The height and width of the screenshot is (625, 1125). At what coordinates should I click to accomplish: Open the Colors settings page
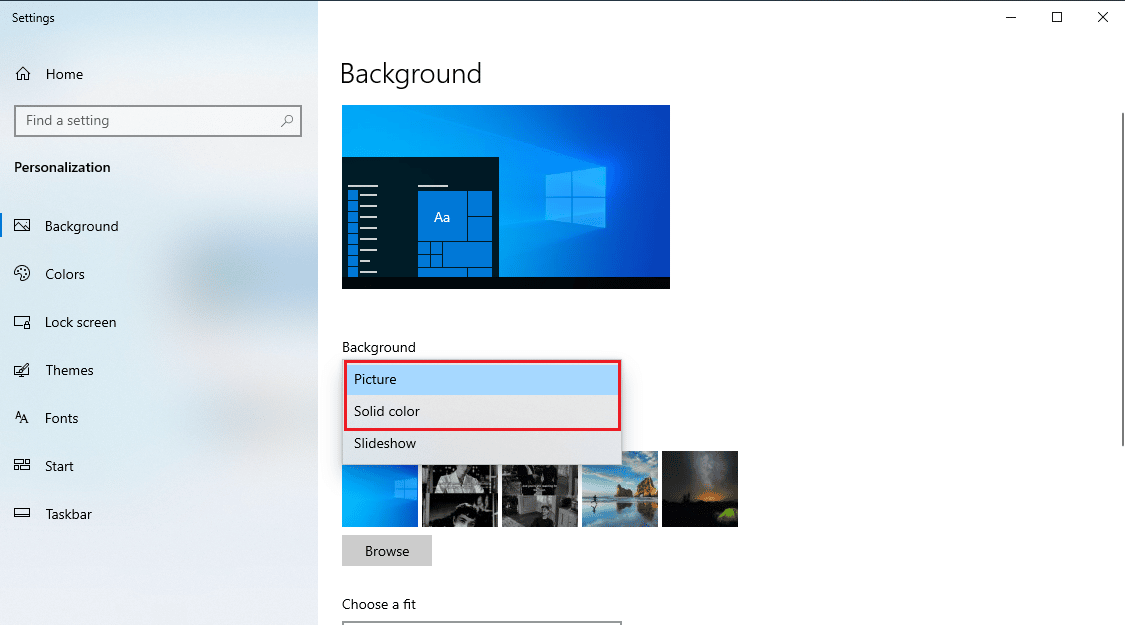tap(159, 274)
